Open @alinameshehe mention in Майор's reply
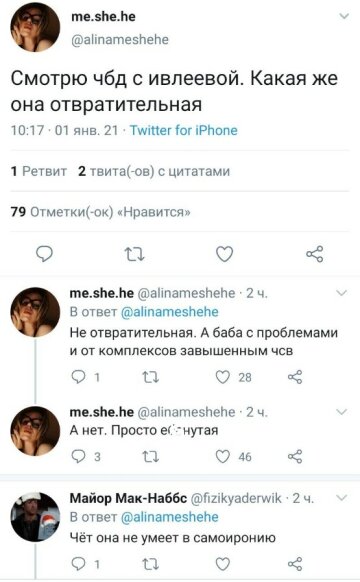The width and height of the screenshot is (360, 582). [170, 517]
